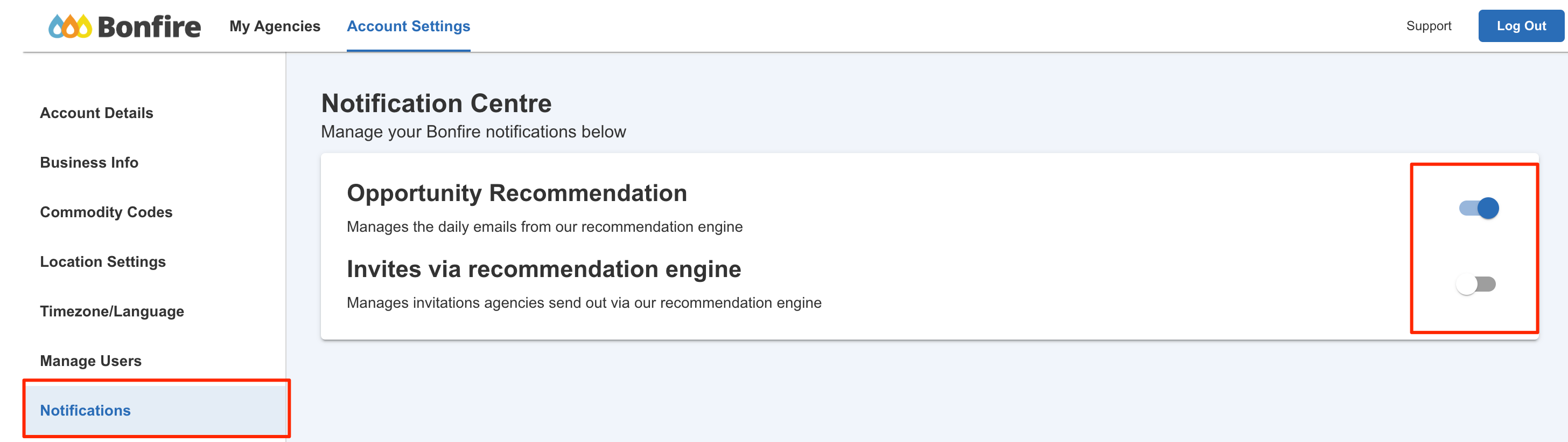
Task: Click the Log Out button
Action: (x=1521, y=26)
